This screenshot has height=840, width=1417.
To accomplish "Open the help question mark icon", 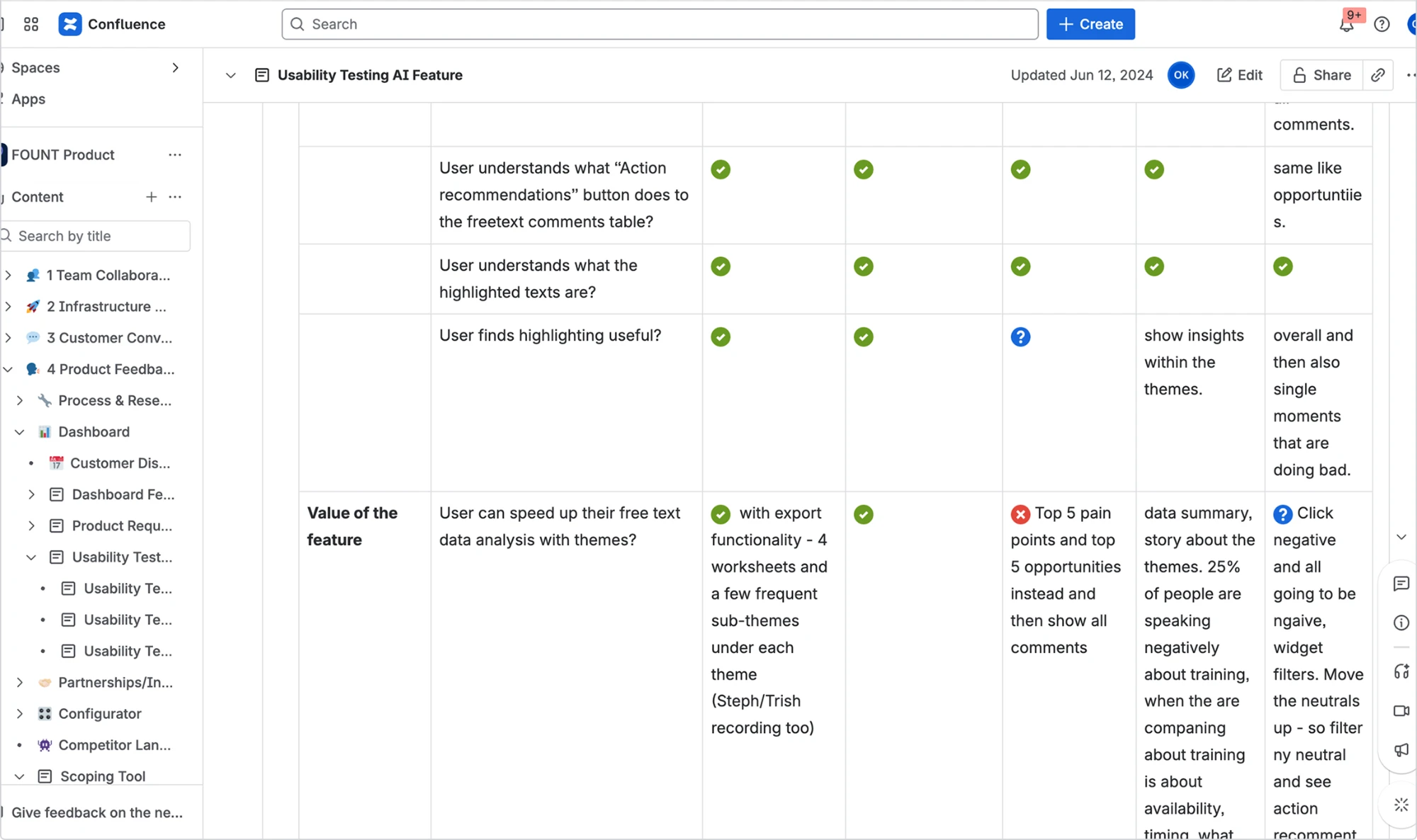I will 1382,25.
